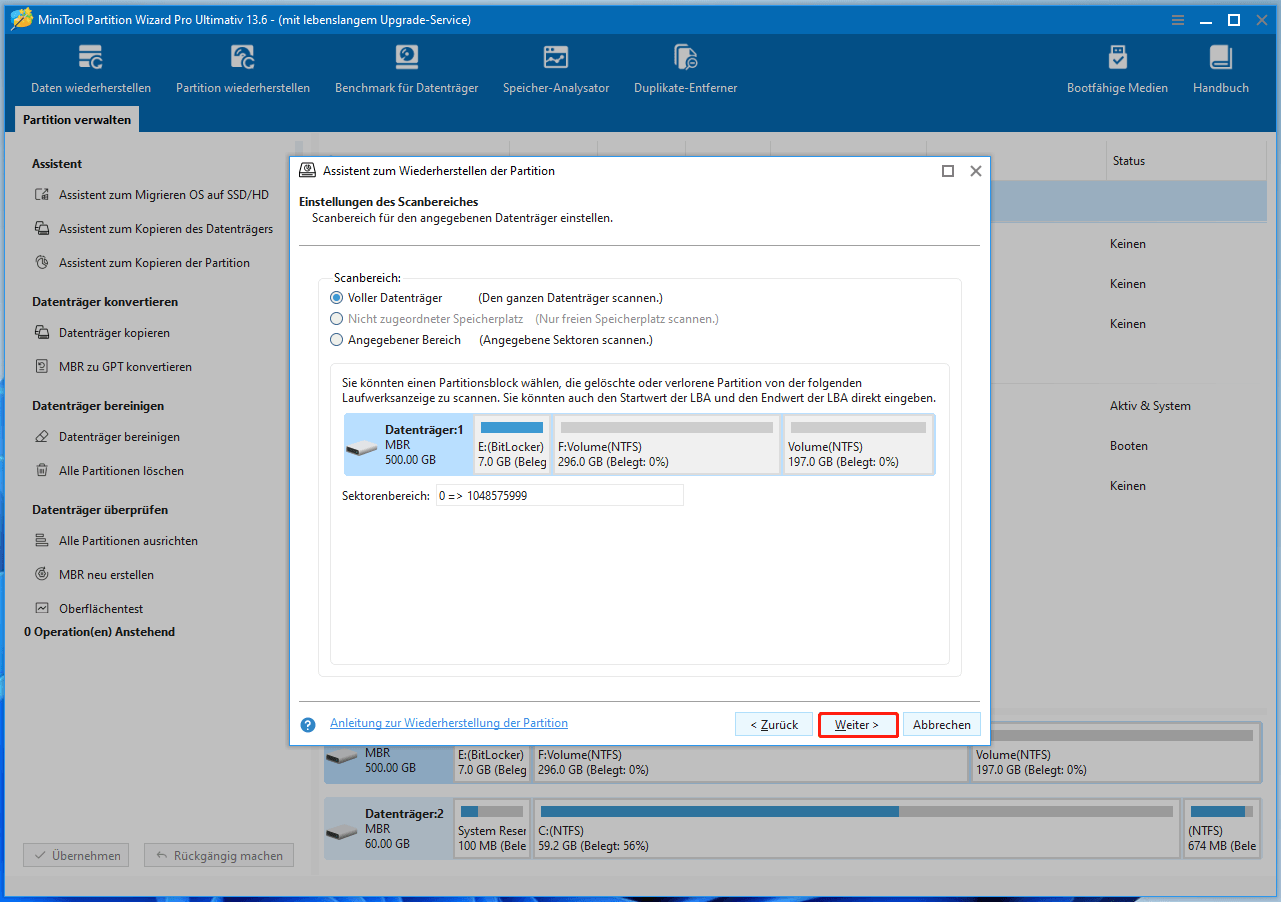The image size is (1281, 902).
Task: Launch the Duplikate-Entferner
Action: (685, 70)
